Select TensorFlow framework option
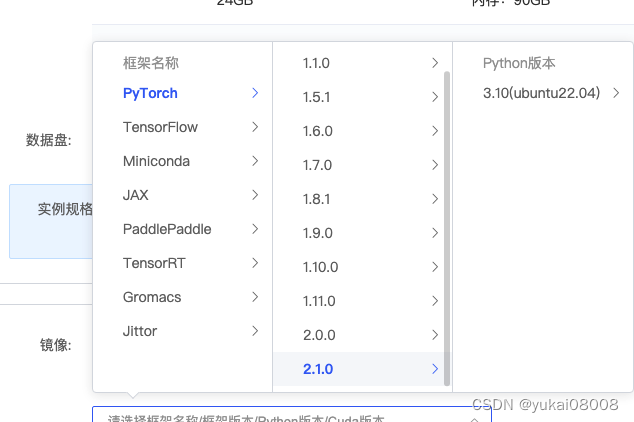Image resolution: width=634 pixels, height=422 pixels. (x=182, y=127)
